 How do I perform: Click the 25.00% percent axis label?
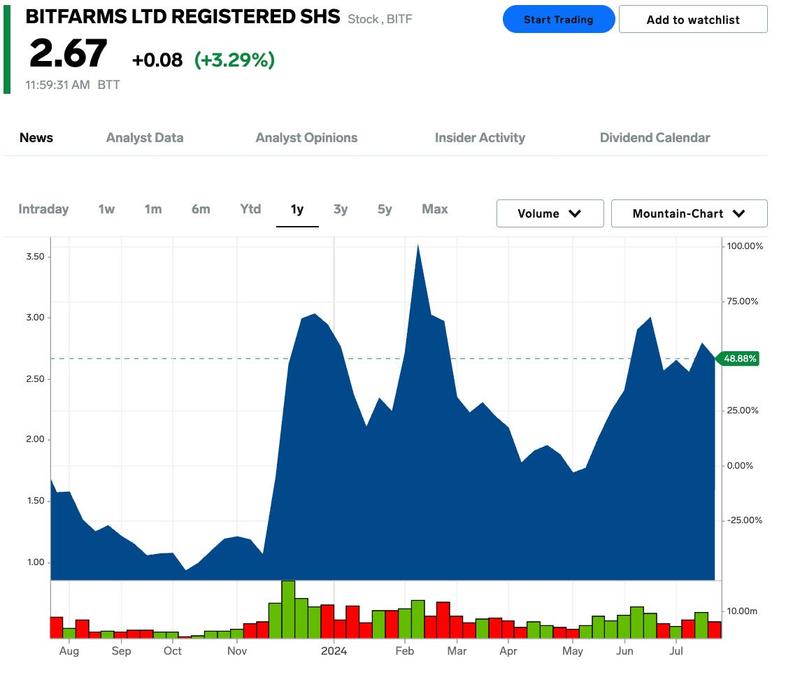(x=742, y=410)
